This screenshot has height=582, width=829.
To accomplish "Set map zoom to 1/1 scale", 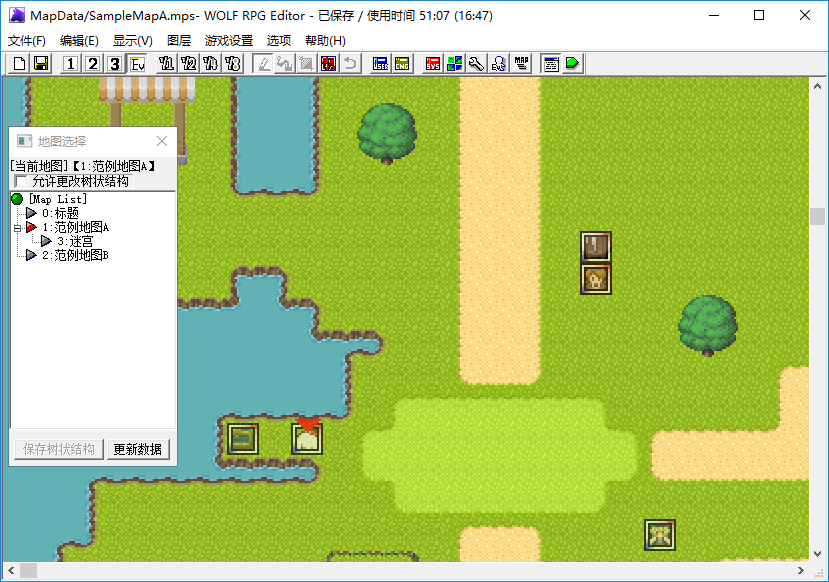I will pyautogui.click(x=167, y=64).
